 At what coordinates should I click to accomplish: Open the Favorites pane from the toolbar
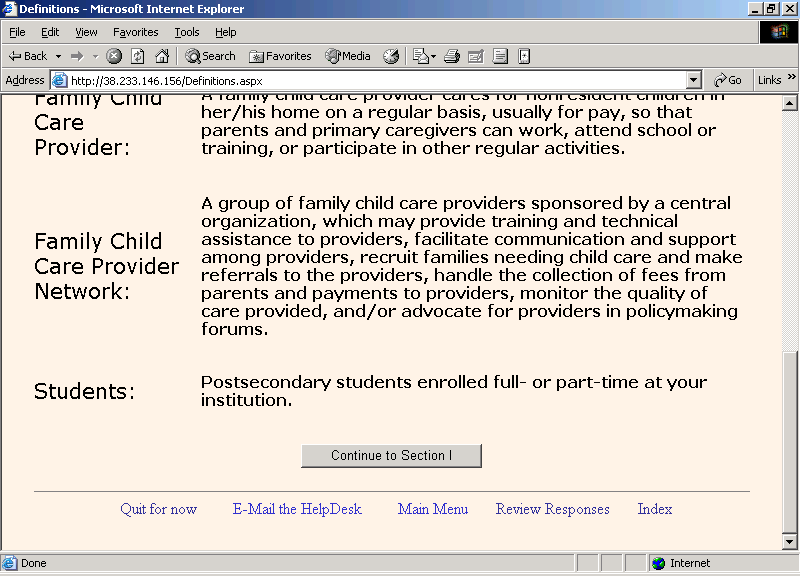click(x=280, y=56)
